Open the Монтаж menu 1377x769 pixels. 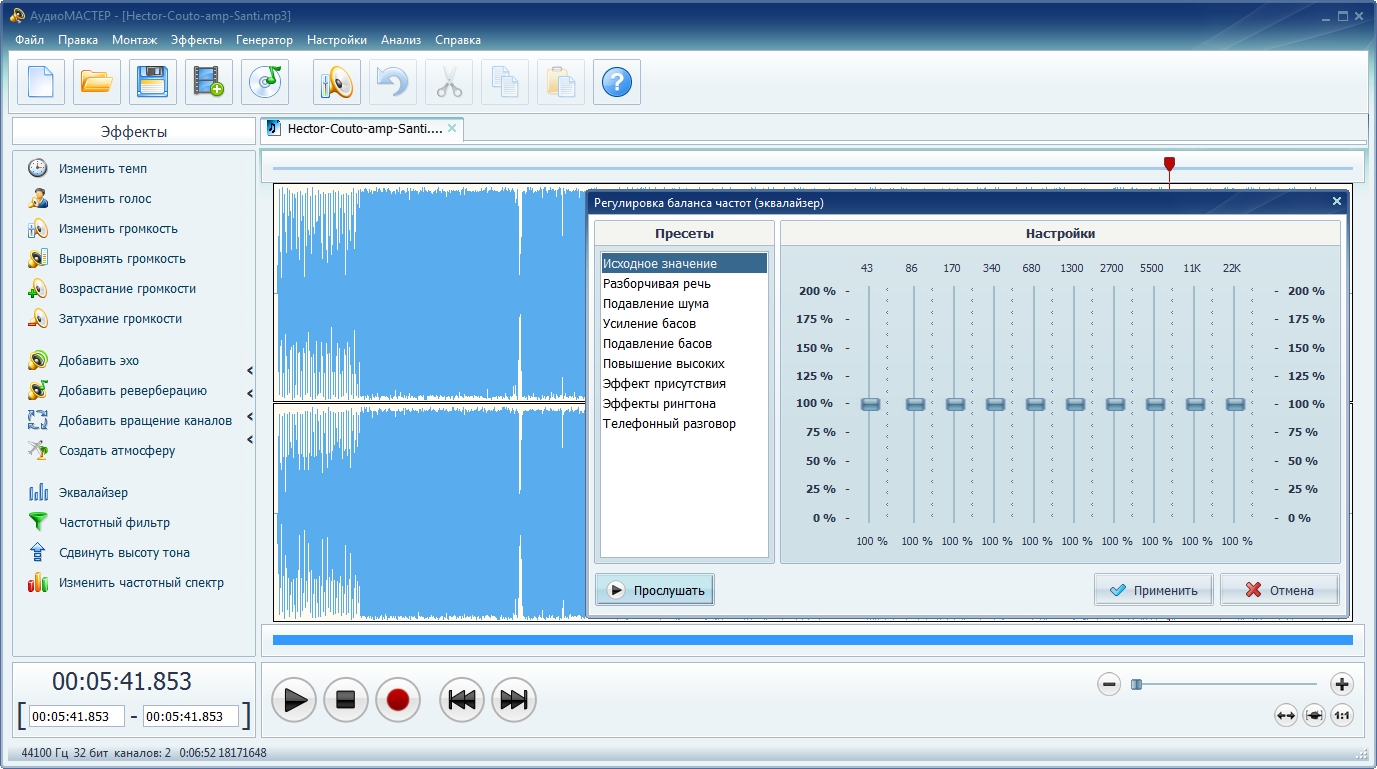[134, 40]
